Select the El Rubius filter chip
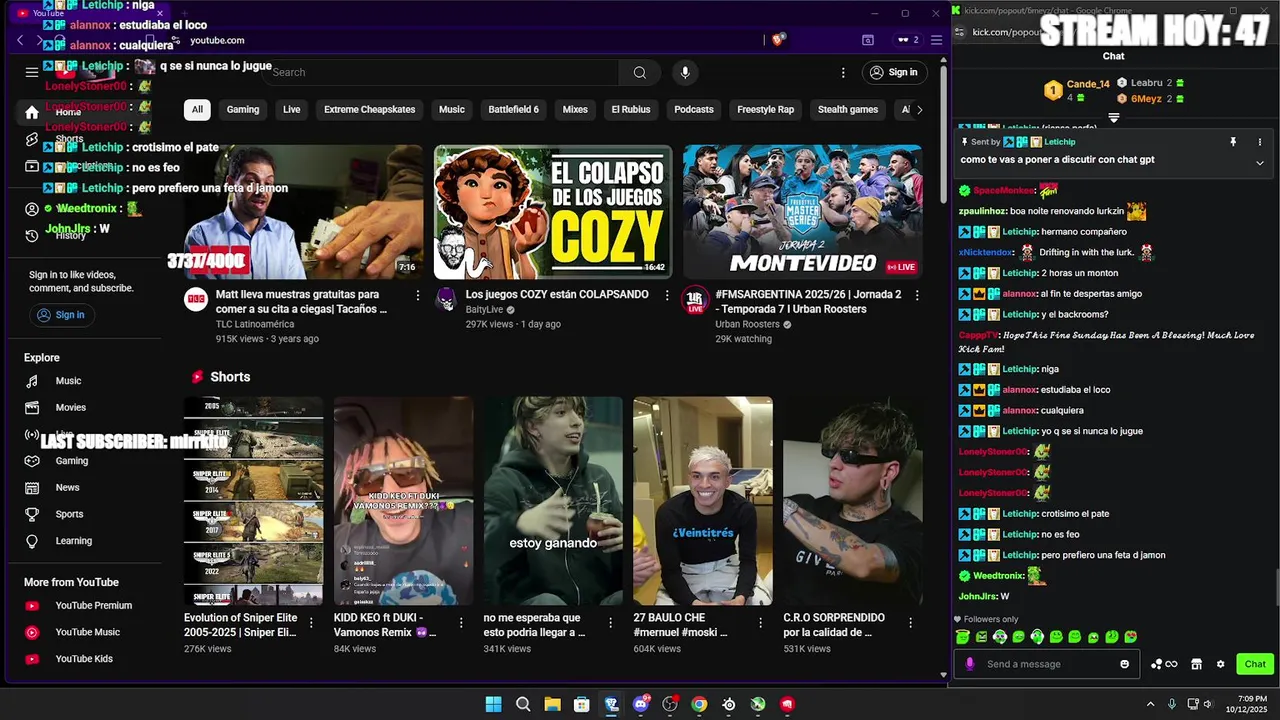 coord(631,109)
